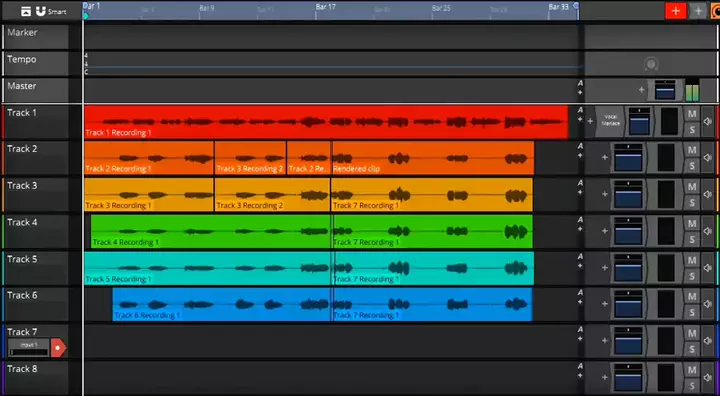The height and width of the screenshot is (396, 720).
Task: Click Bar 25 on the timeline ruler
Action: tap(442, 8)
